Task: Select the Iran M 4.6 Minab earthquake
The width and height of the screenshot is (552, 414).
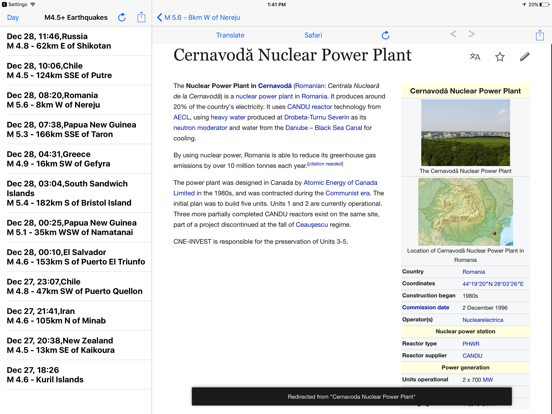Action: 76,316
